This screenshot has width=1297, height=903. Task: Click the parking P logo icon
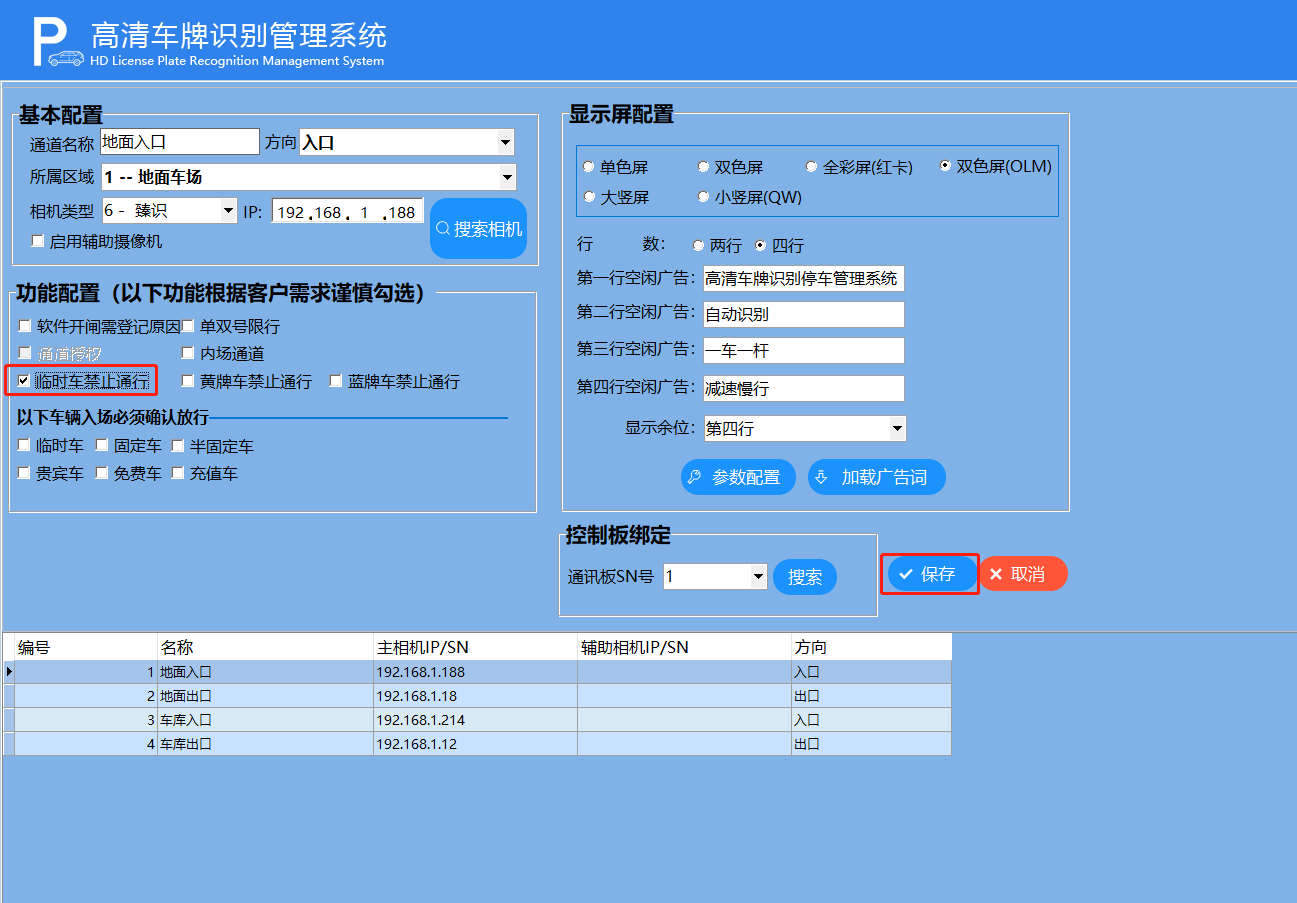pyautogui.click(x=58, y=43)
